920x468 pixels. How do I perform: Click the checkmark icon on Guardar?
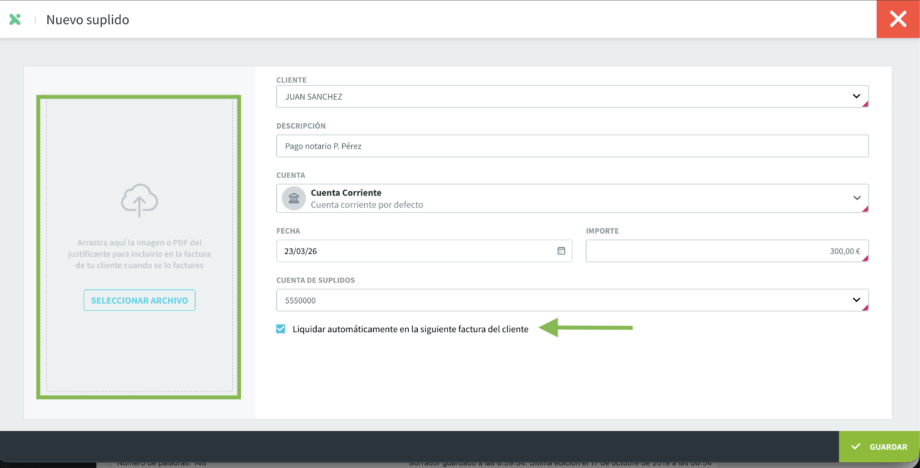[x=854, y=447]
